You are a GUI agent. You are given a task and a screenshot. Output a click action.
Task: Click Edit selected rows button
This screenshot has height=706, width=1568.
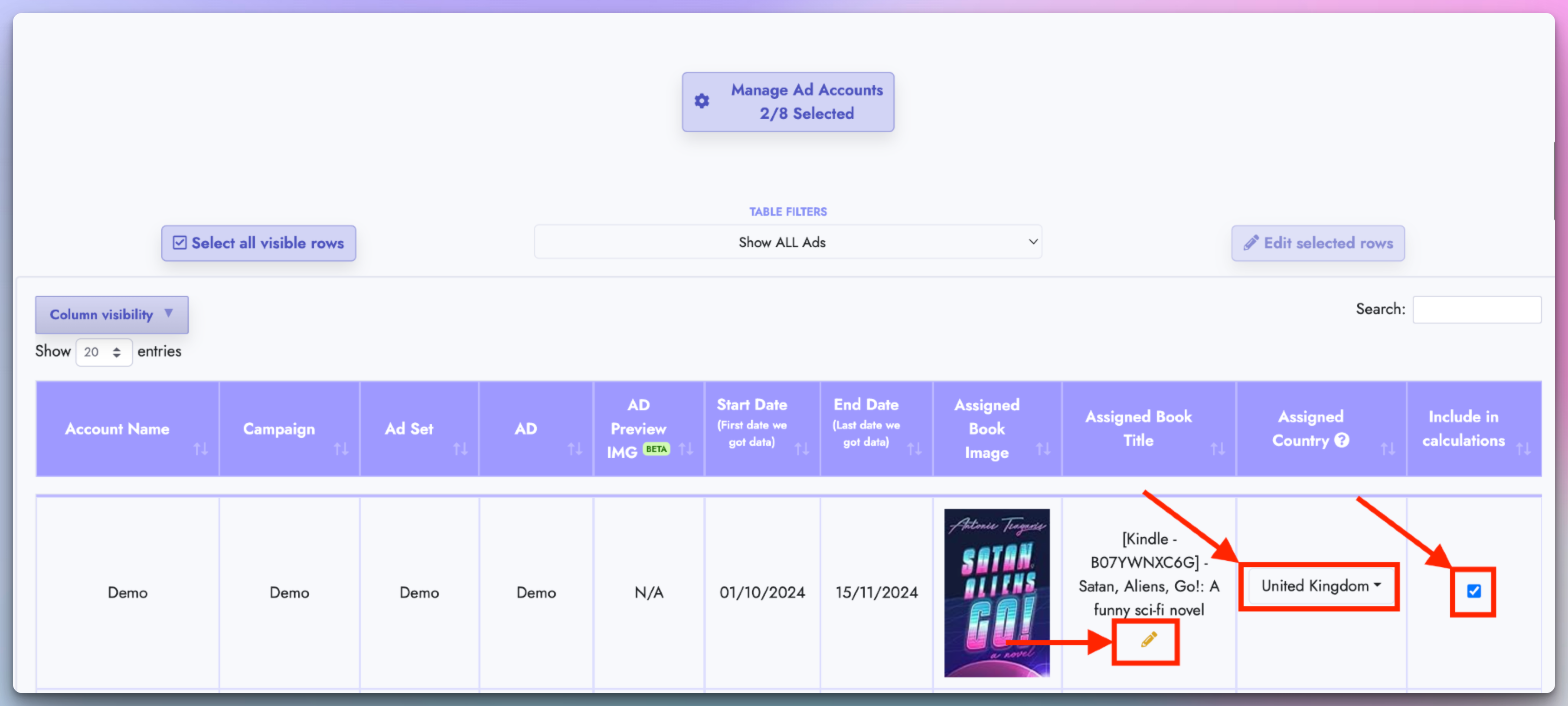pos(1318,243)
